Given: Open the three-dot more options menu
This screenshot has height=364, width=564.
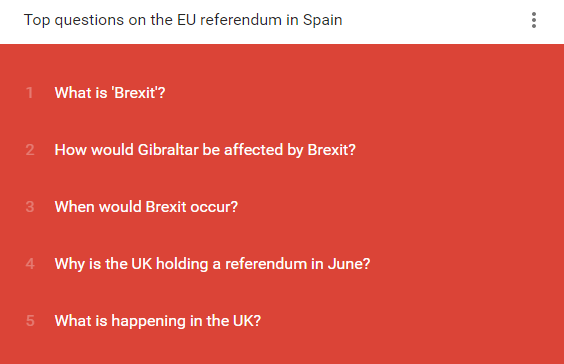Looking at the screenshot, I should click(534, 20).
